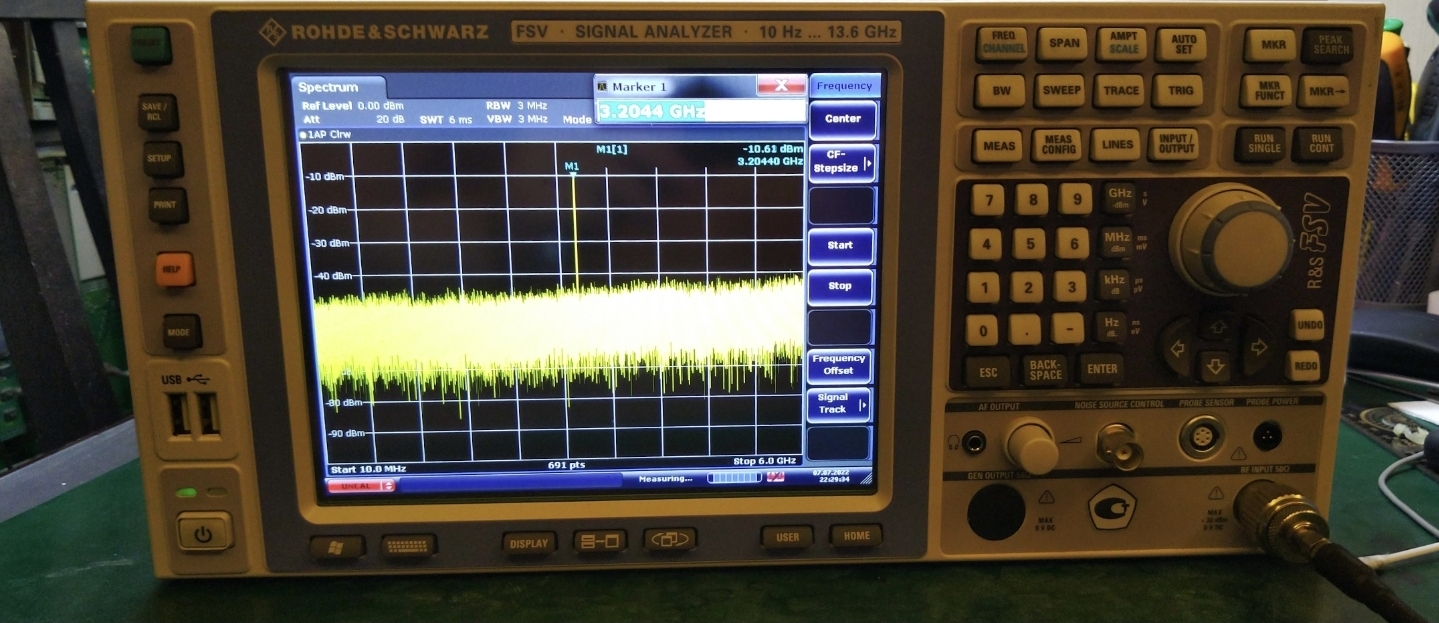
Task: Tap the DISPLAY key
Action: pos(529,543)
